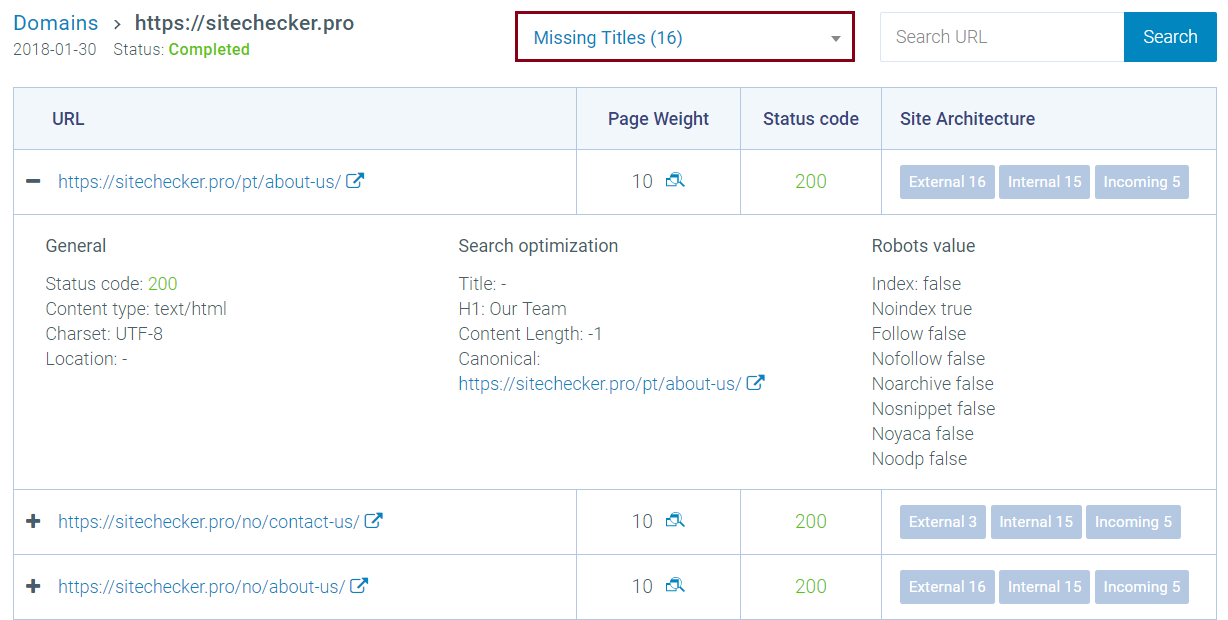Image resolution: width=1228 pixels, height=620 pixels.
Task: Click the Title: - line
Action: (483, 284)
